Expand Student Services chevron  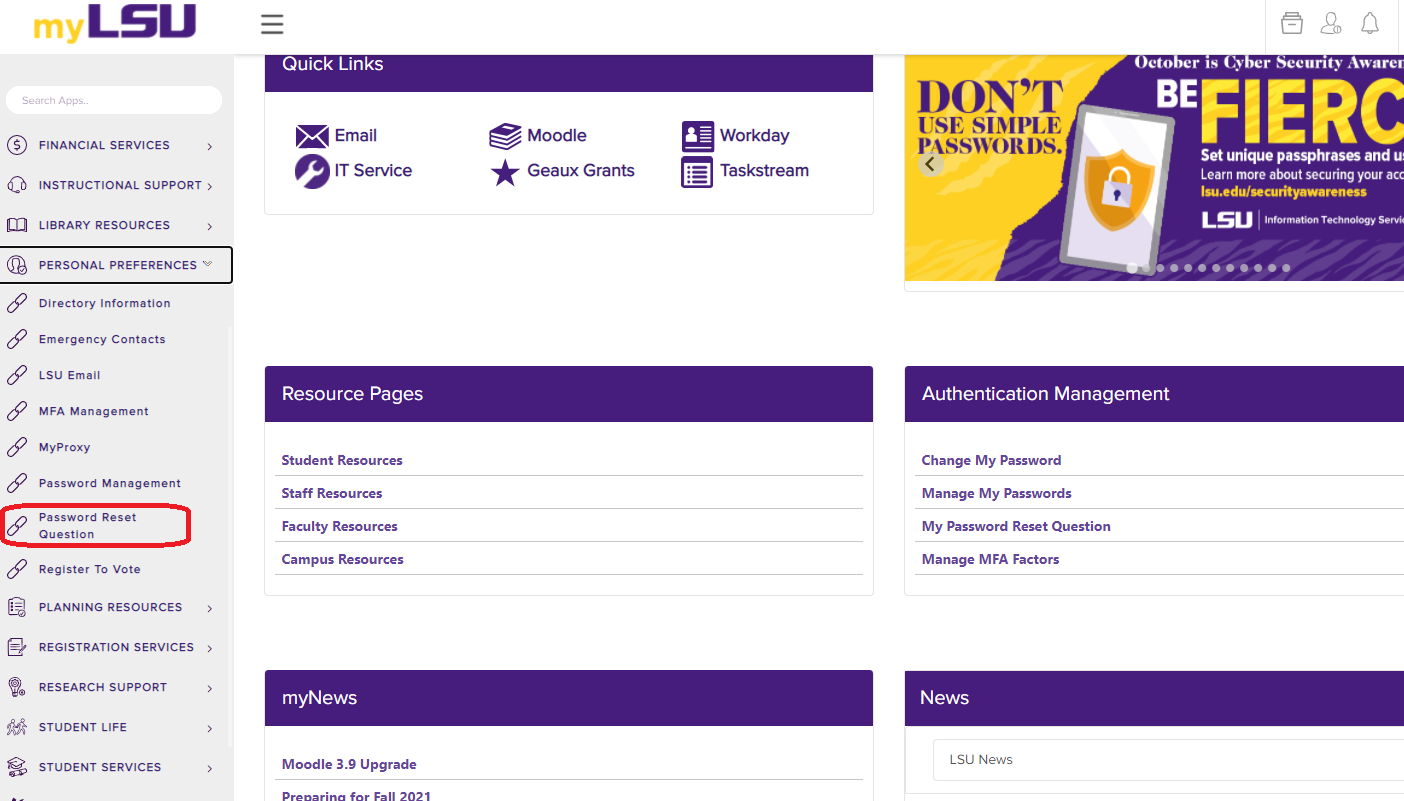tap(210, 769)
